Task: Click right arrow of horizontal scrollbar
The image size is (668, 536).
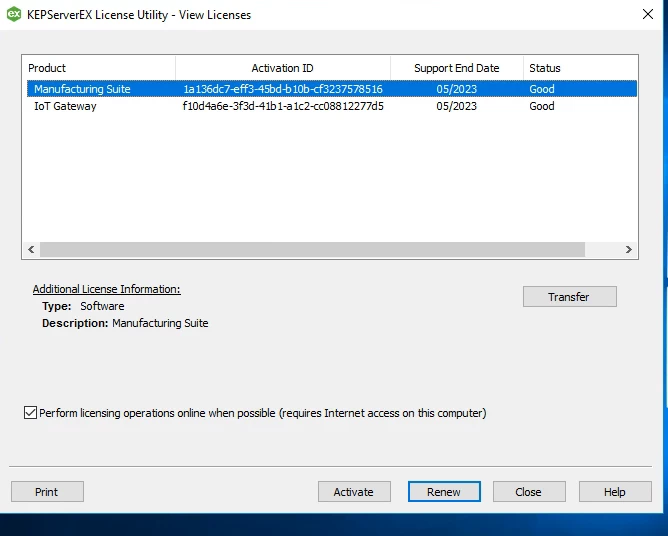Action: click(628, 249)
